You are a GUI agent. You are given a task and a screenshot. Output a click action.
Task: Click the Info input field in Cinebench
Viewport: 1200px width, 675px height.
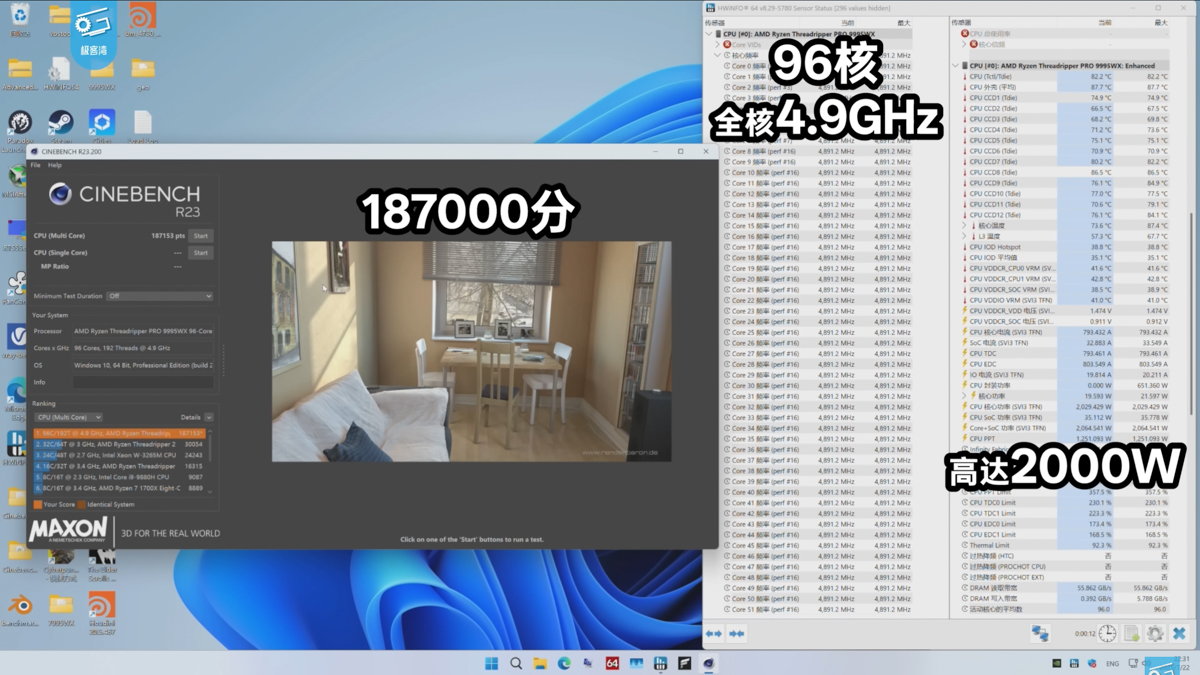pyautogui.click(x=142, y=382)
